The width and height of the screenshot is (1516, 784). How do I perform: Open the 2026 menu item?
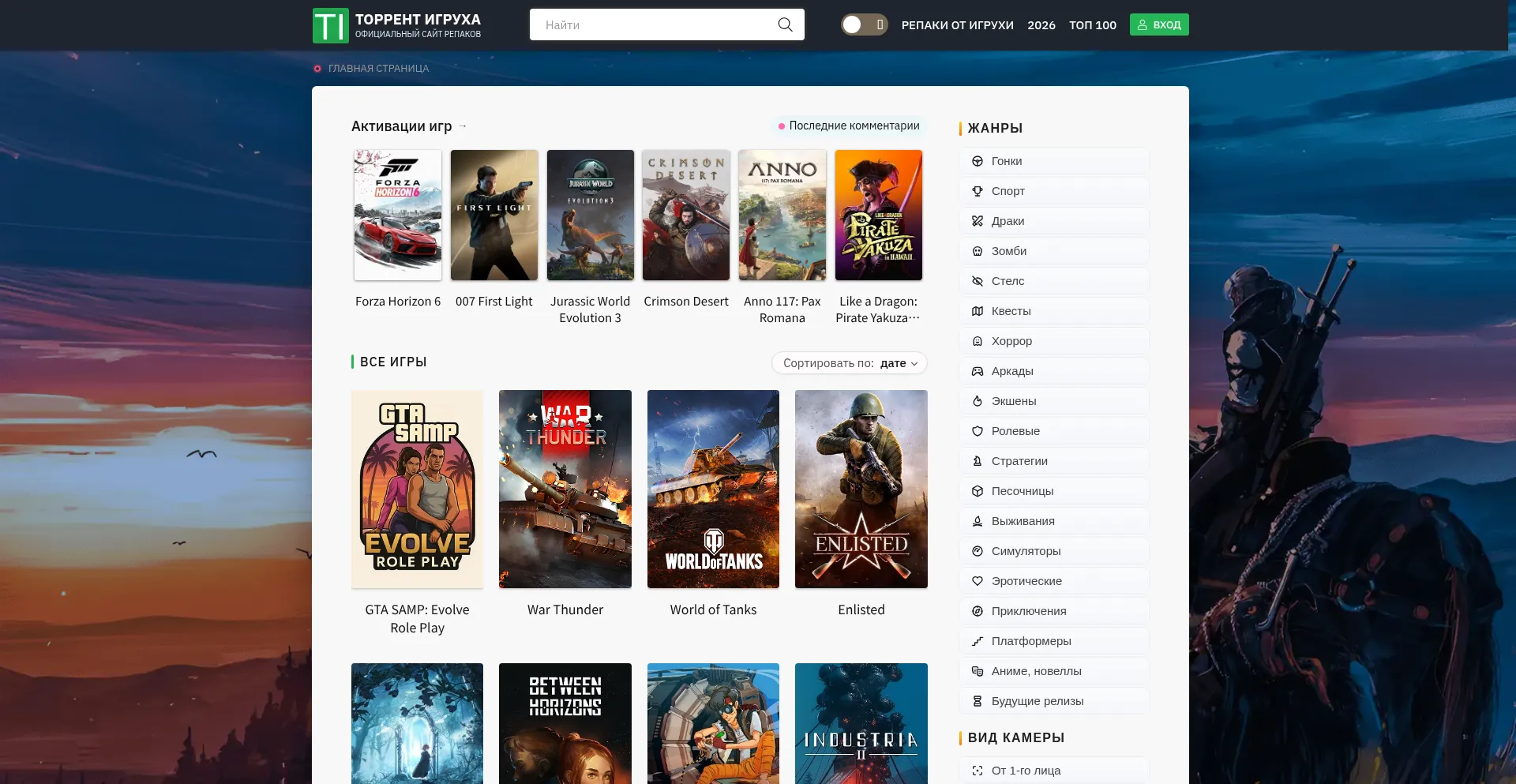[x=1041, y=25]
